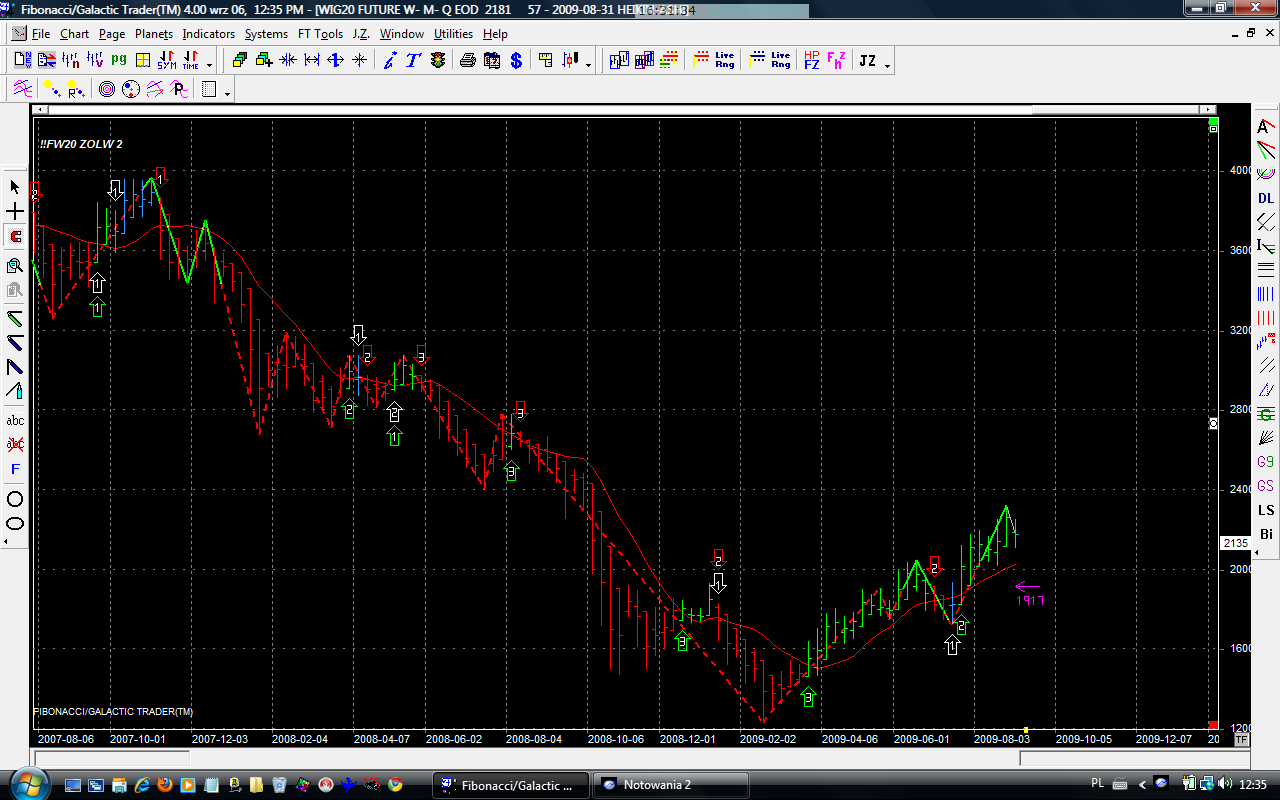1280x800 pixels.
Task: Click the 2135 price marker on axis
Action: 1235,543
